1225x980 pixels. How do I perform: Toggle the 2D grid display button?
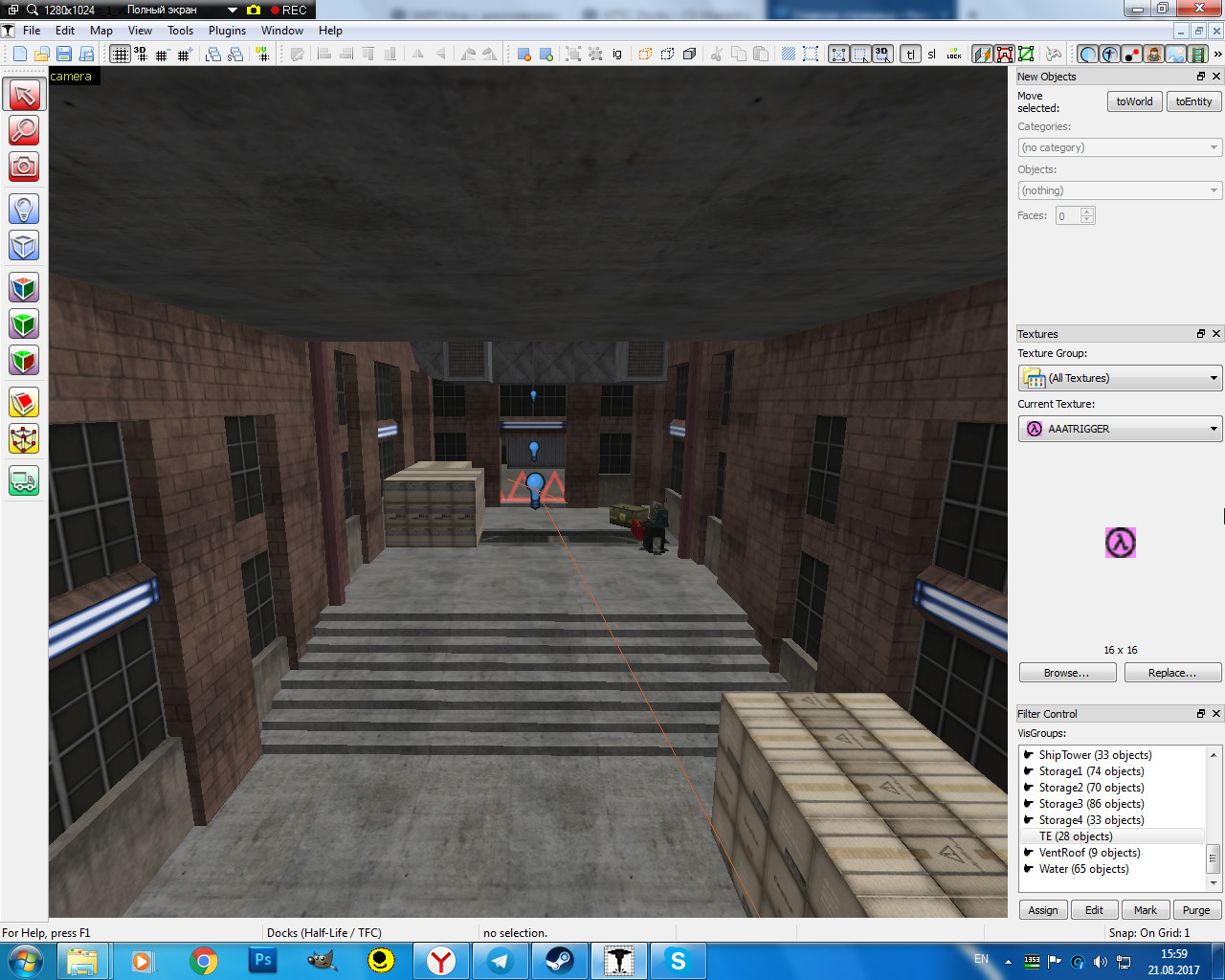tap(120, 54)
